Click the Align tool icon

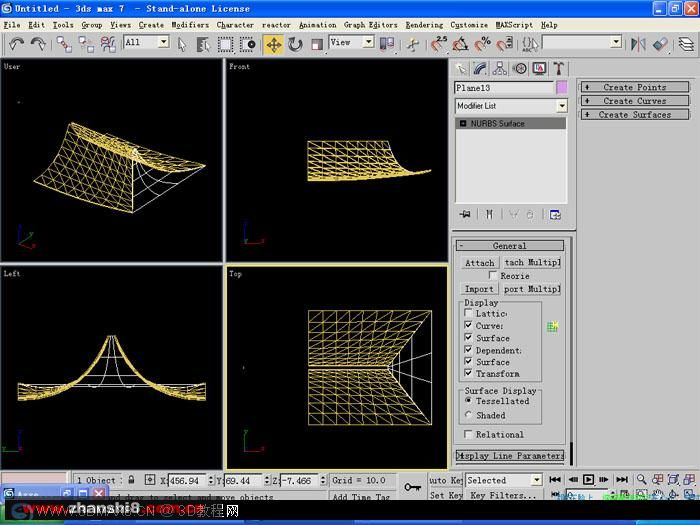(x=661, y=44)
